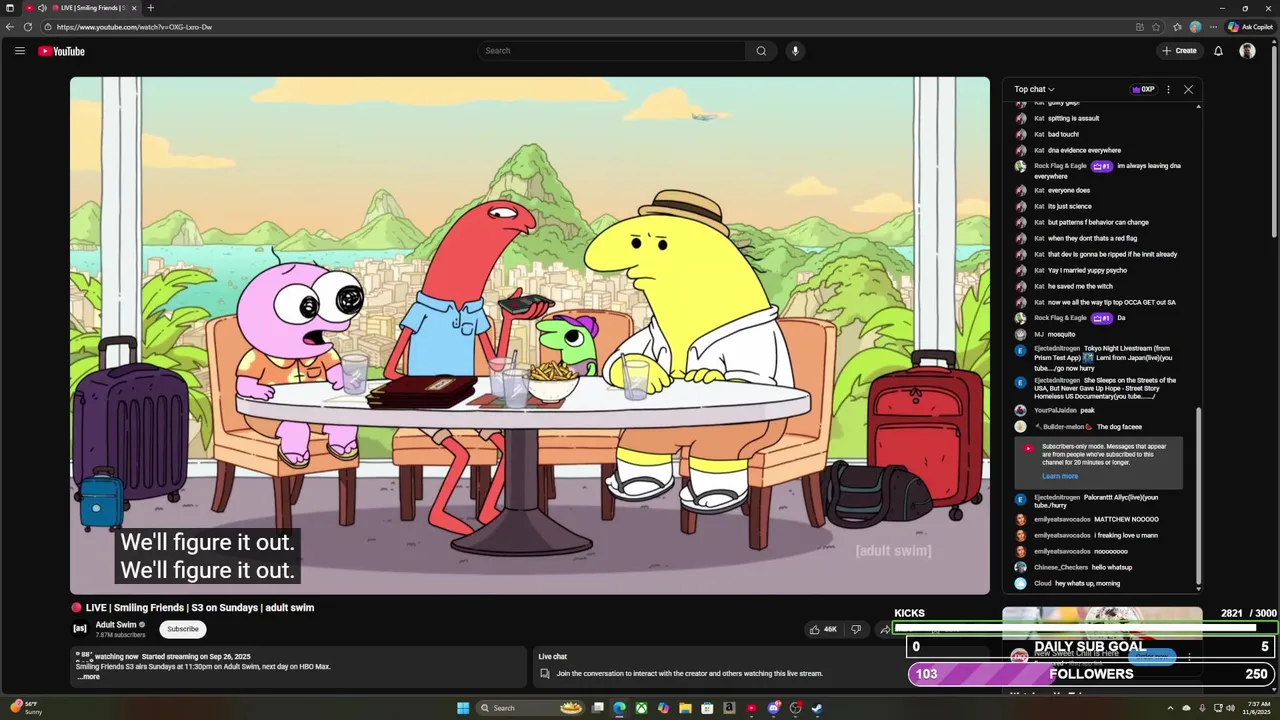The height and width of the screenshot is (720, 1280).
Task: Start voice search with the microphone icon
Action: (795, 51)
